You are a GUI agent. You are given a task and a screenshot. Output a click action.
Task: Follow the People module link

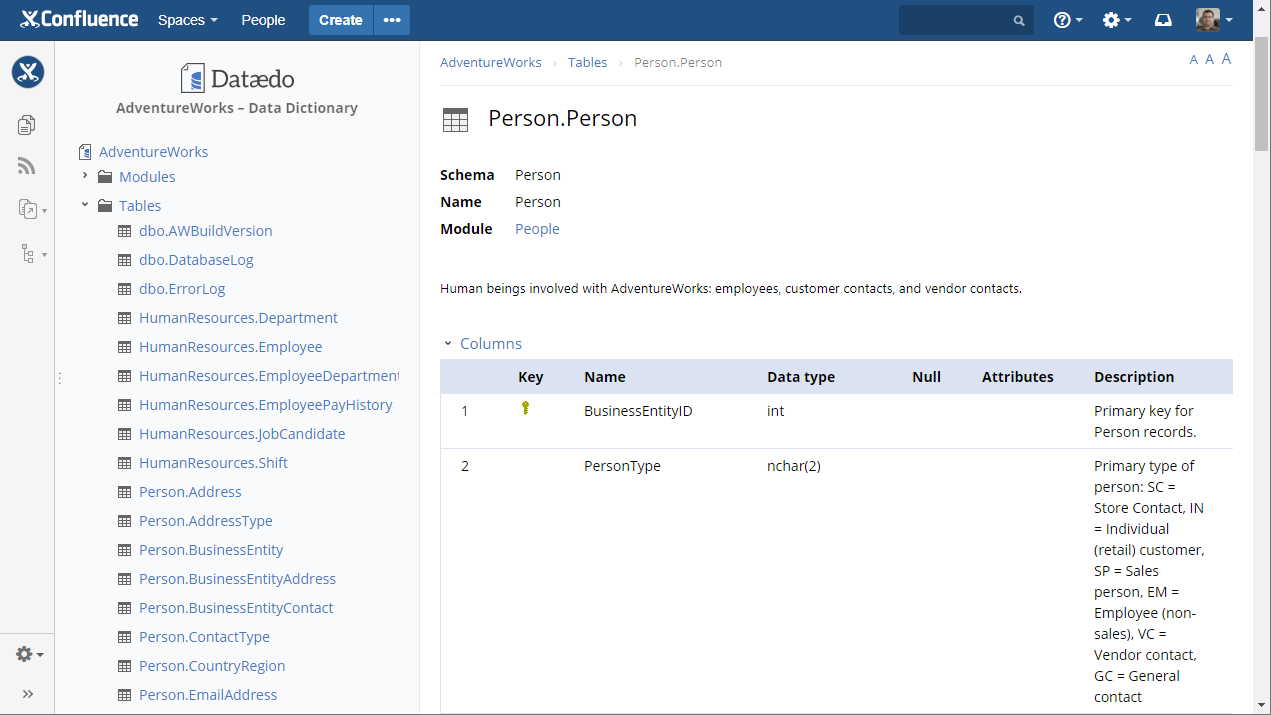(537, 229)
